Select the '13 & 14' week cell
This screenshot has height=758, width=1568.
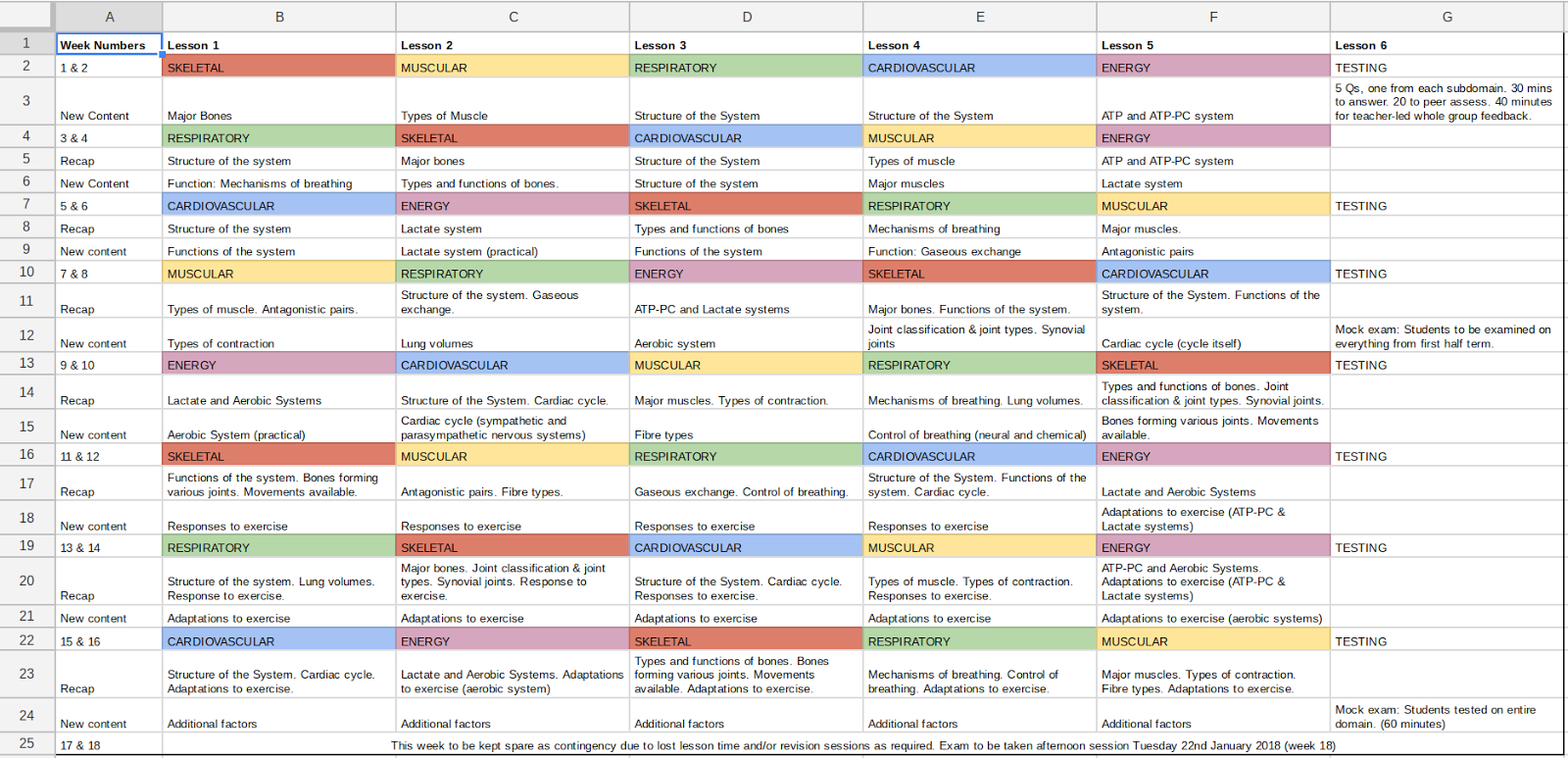coord(109,547)
